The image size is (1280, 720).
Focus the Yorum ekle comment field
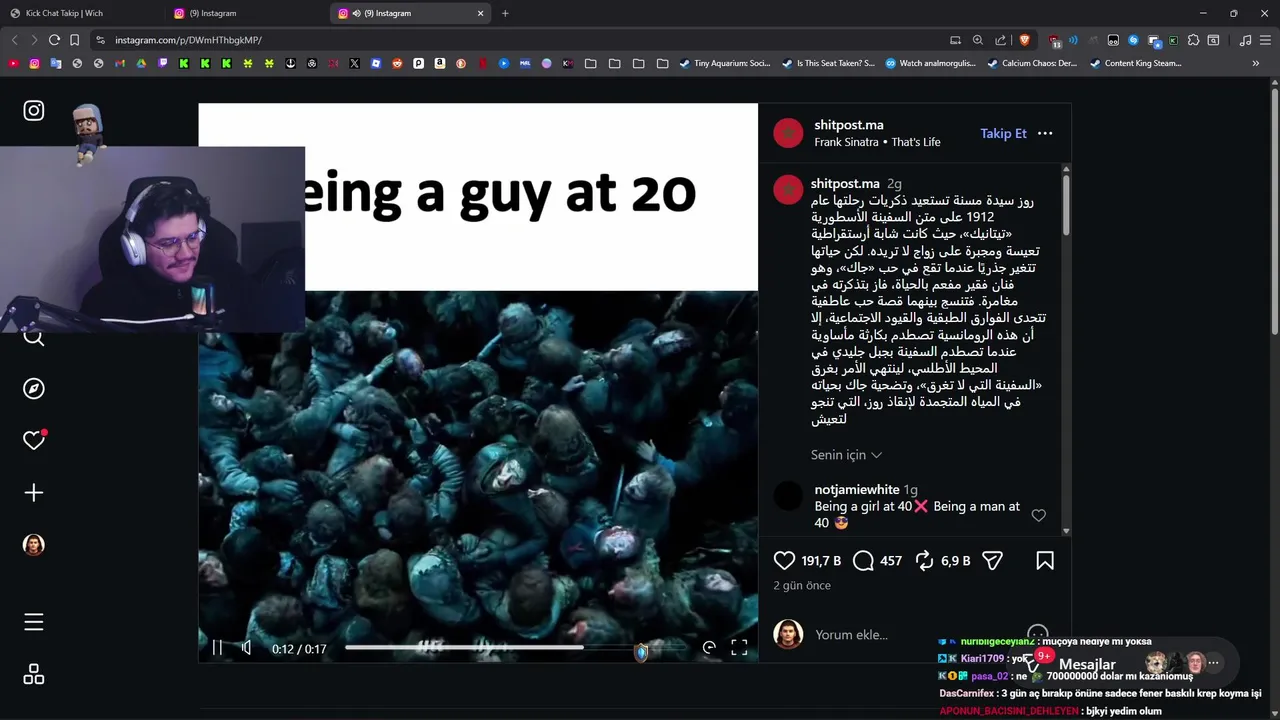(915, 635)
